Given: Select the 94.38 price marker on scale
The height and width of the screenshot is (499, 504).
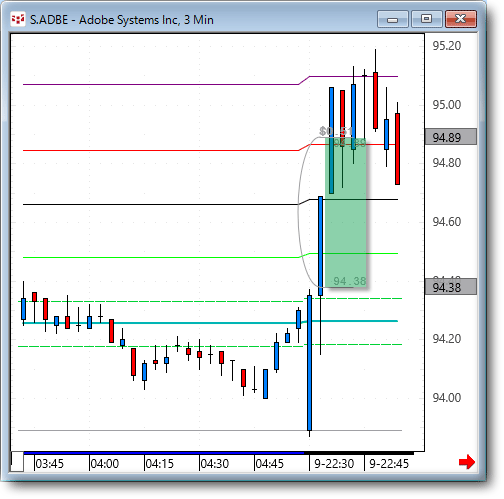Looking at the screenshot, I should coord(451,287).
